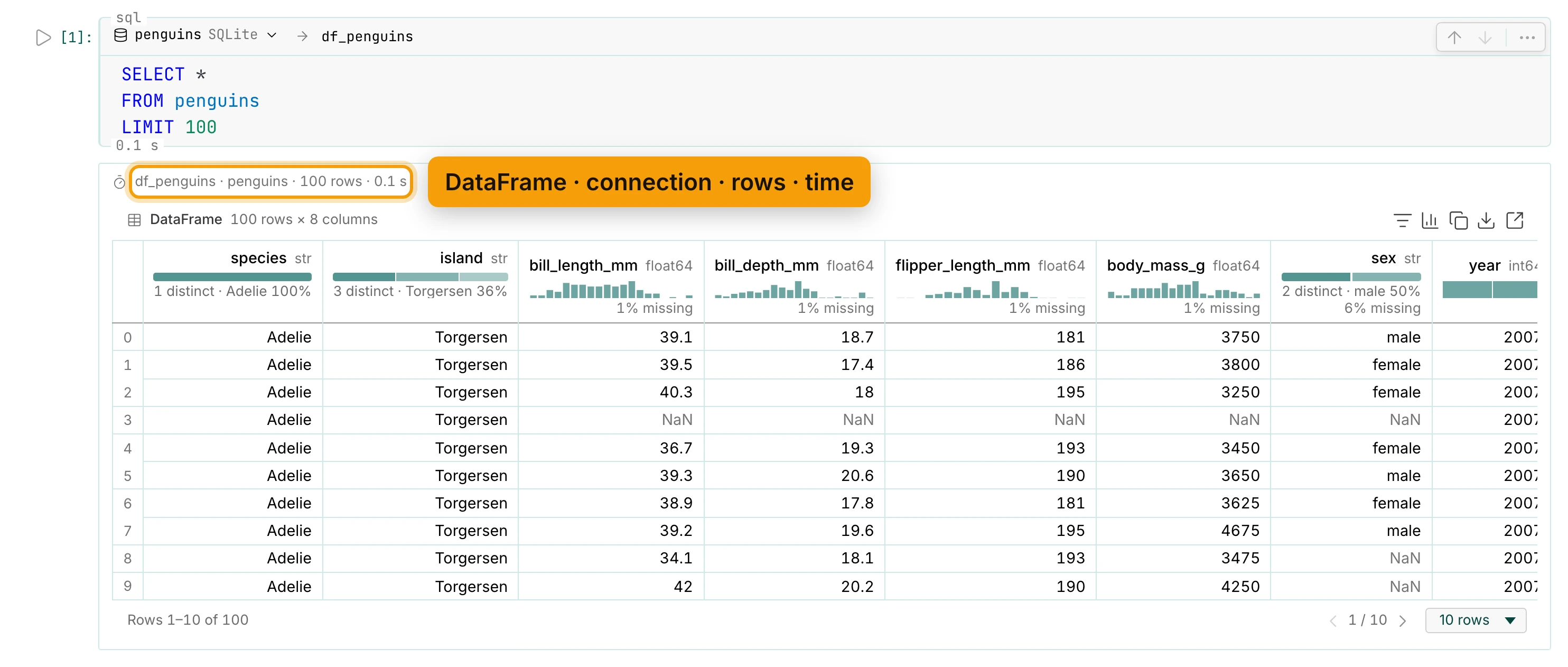Click the bill_length_mm histogram
The height and width of the screenshot is (667, 1568).
(611, 289)
